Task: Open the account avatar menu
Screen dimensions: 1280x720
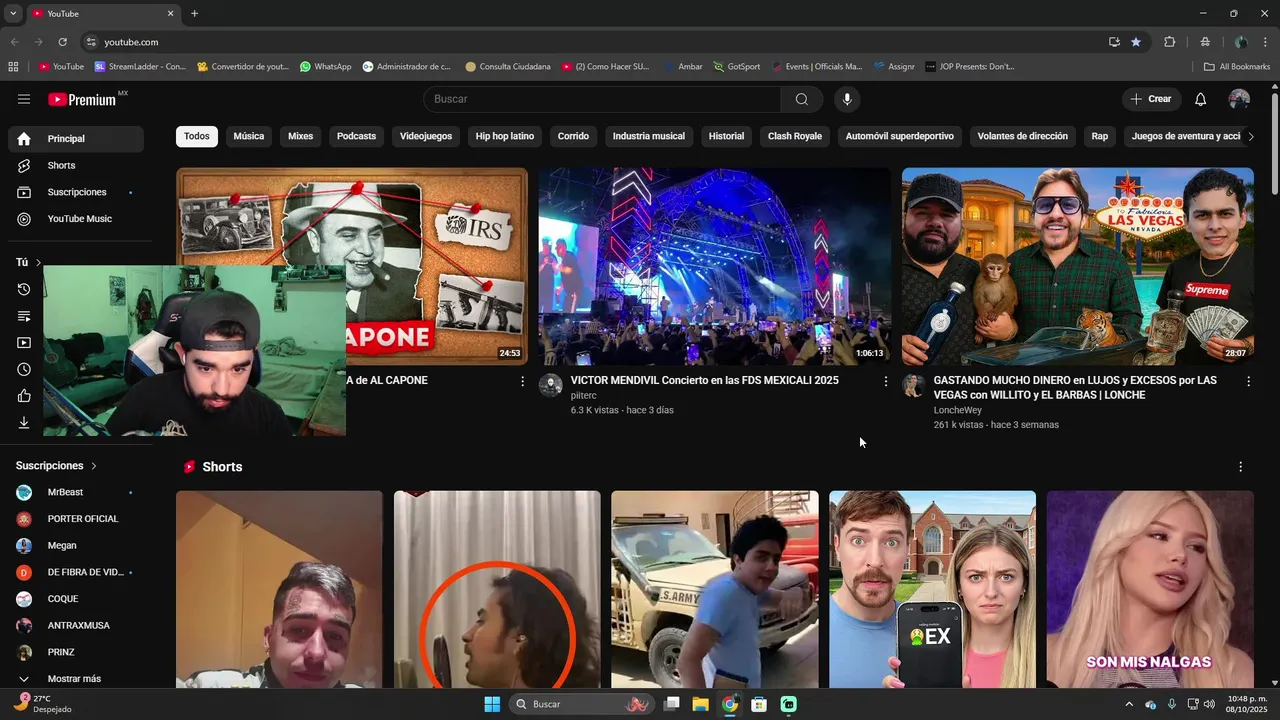Action: click(x=1239, y=99)
